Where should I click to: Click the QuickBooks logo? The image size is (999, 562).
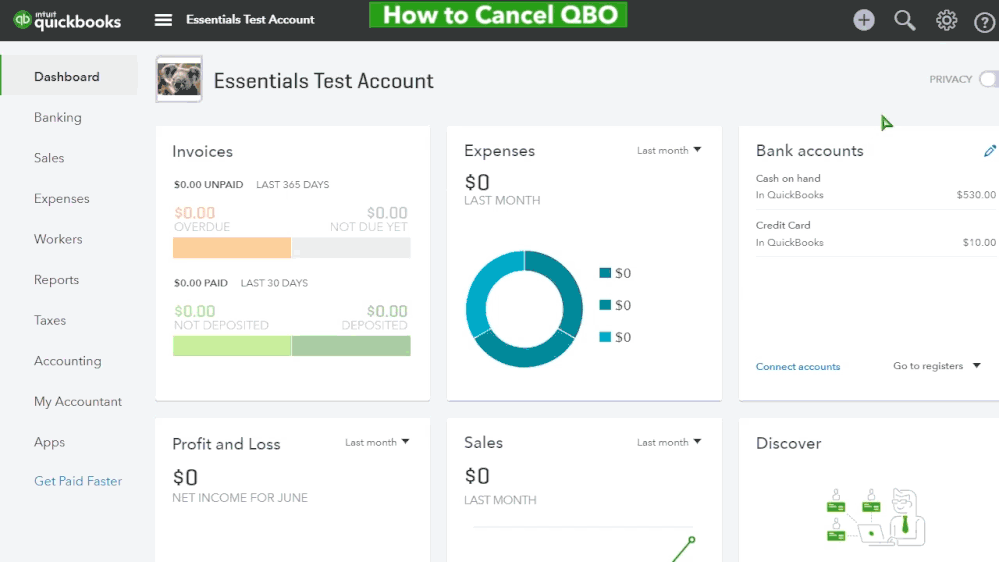(x=68, y=20)
